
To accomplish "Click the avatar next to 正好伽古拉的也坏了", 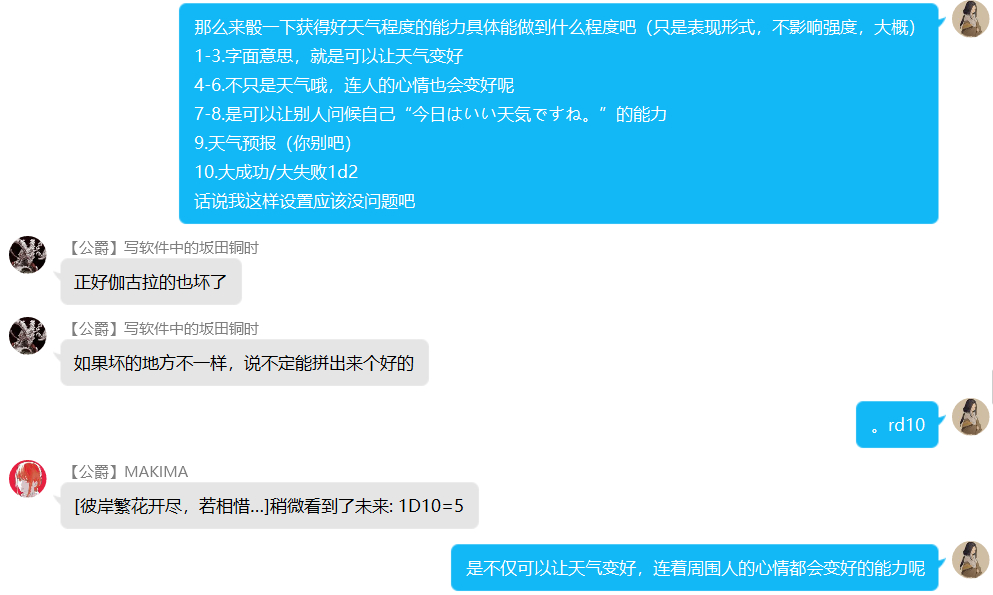I will point(28,254).
